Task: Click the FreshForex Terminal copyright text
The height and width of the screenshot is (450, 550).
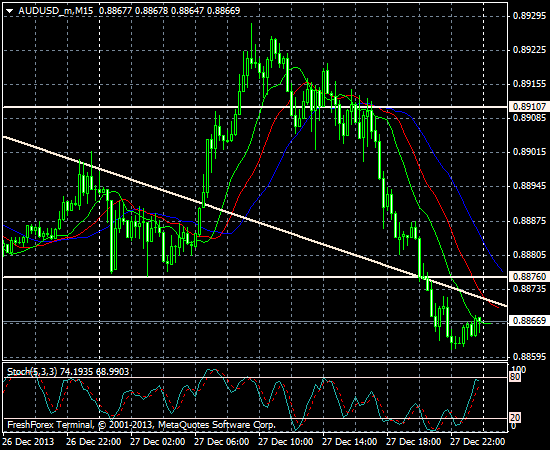Action: click(141, 425)
